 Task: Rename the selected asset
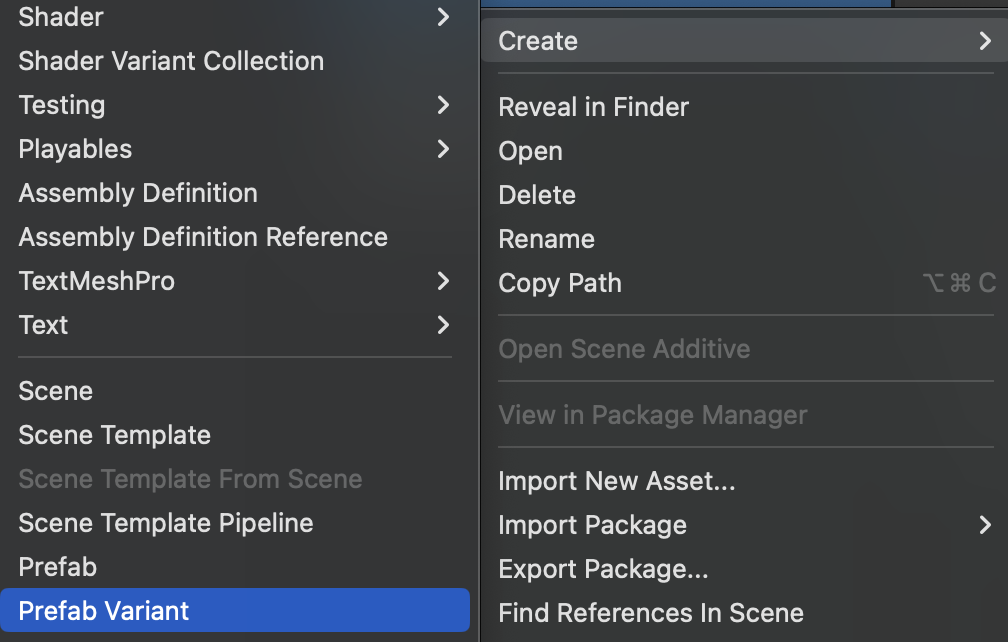pyautogui.click(x=547, y=239)
